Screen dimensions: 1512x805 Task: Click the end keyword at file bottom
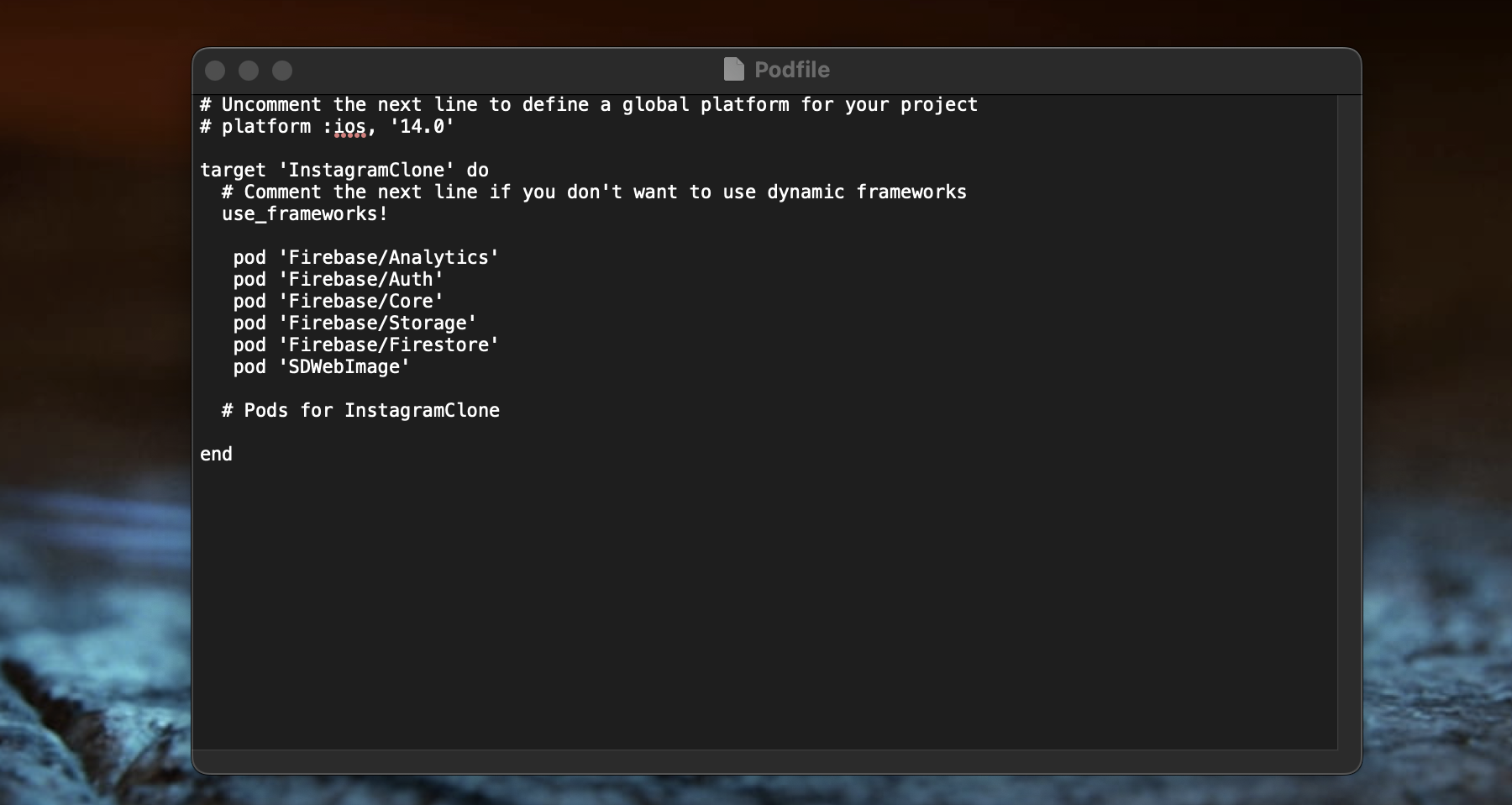[x=217, y=454]
